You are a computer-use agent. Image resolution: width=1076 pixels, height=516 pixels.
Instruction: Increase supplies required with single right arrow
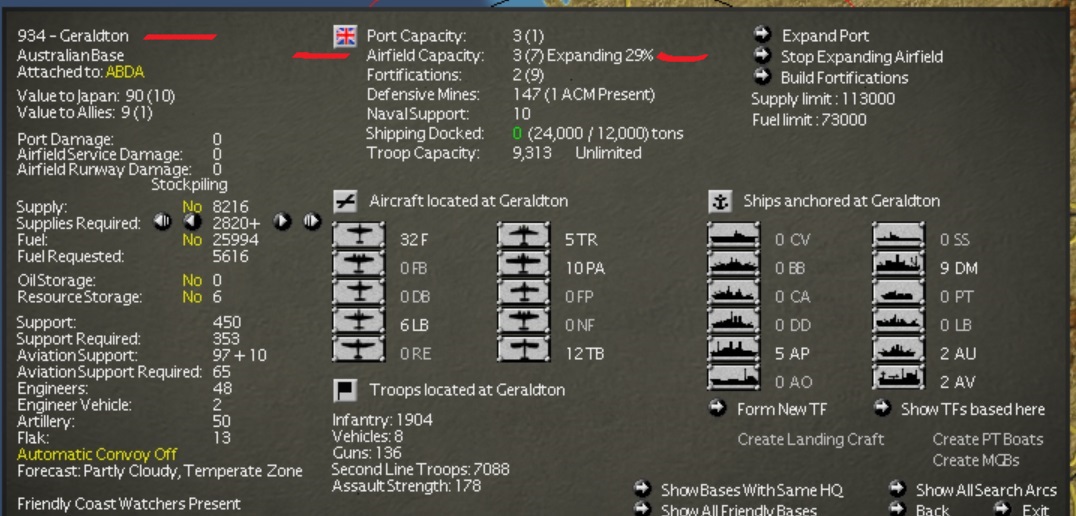(x=282, y=222)
